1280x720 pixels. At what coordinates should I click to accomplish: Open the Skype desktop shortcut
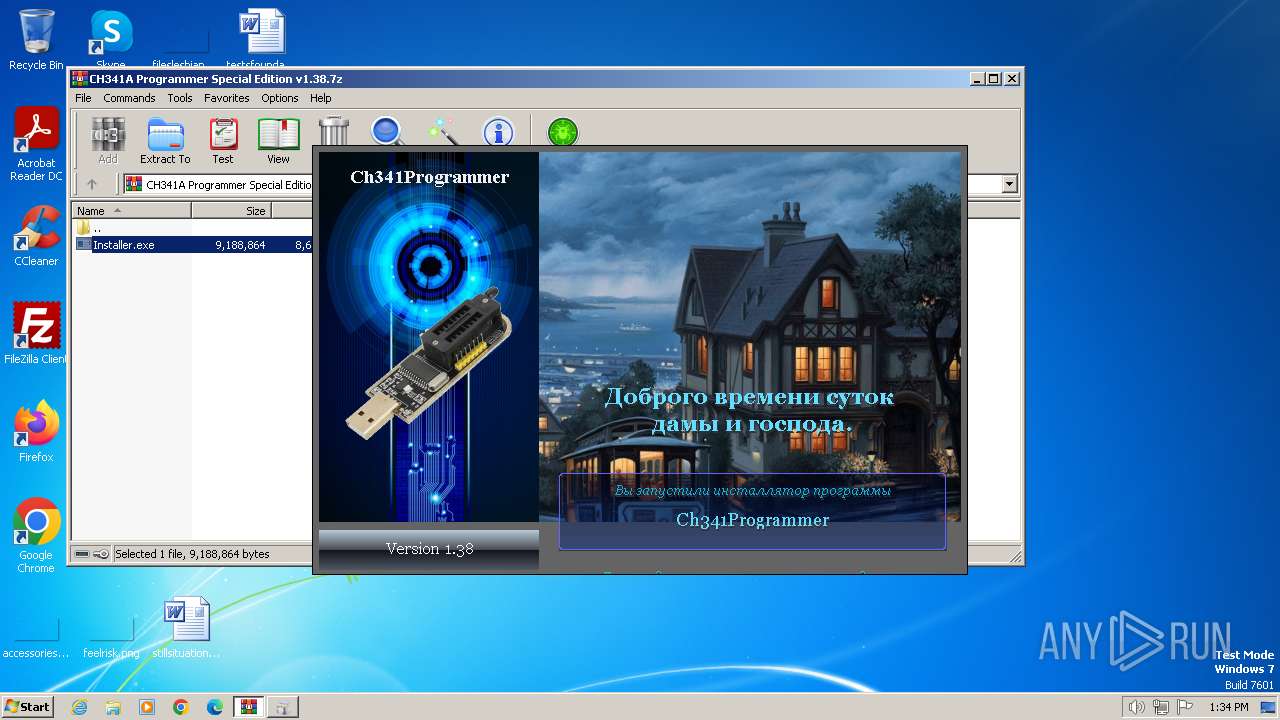coord(111,39)
